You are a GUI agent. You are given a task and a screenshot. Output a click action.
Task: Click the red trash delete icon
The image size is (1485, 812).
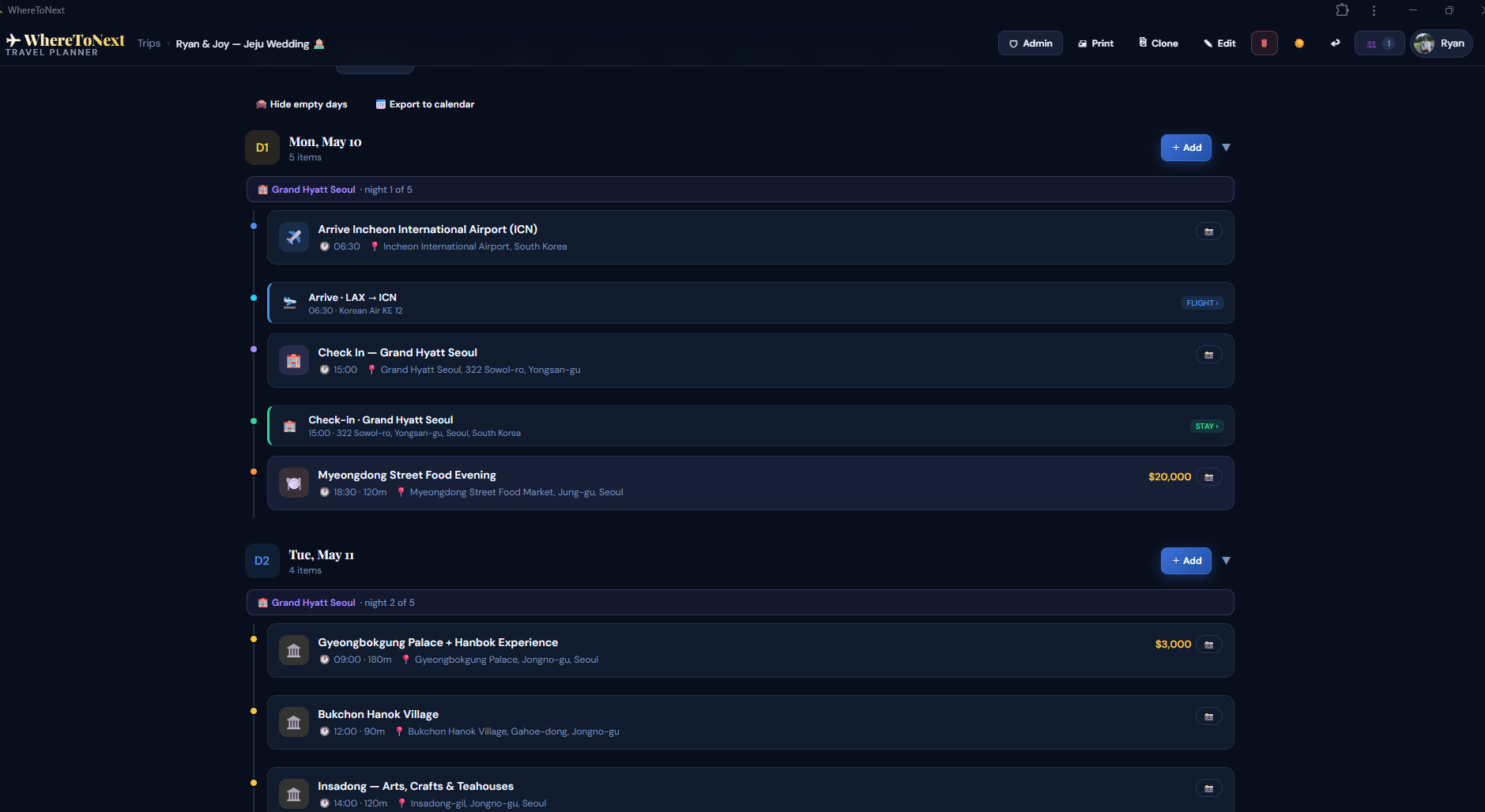[1264, 43]
